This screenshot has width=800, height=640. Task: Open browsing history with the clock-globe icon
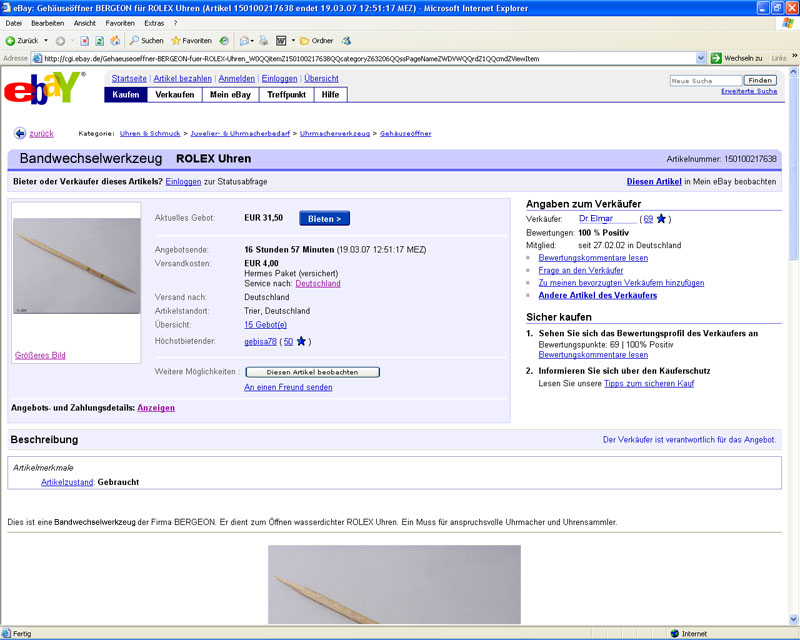pos(224,41)
